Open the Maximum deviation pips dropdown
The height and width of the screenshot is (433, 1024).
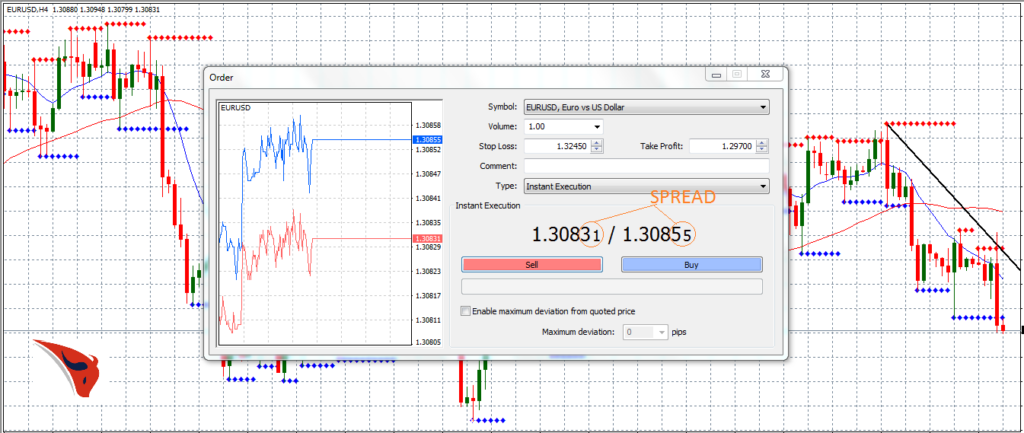pyautogui.click(x=660, y=331)
